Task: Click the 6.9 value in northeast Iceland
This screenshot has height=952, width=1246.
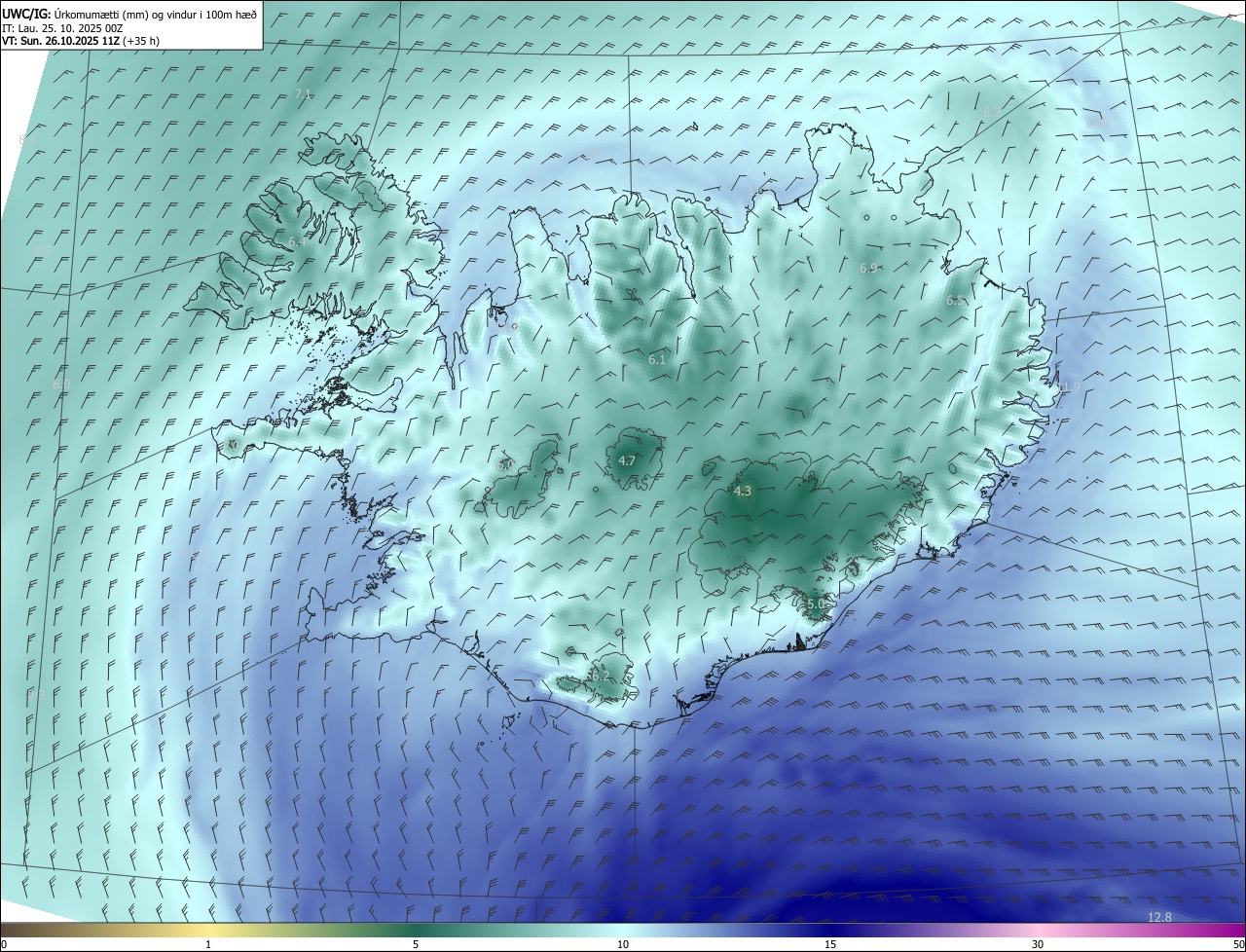Action: 868,268
